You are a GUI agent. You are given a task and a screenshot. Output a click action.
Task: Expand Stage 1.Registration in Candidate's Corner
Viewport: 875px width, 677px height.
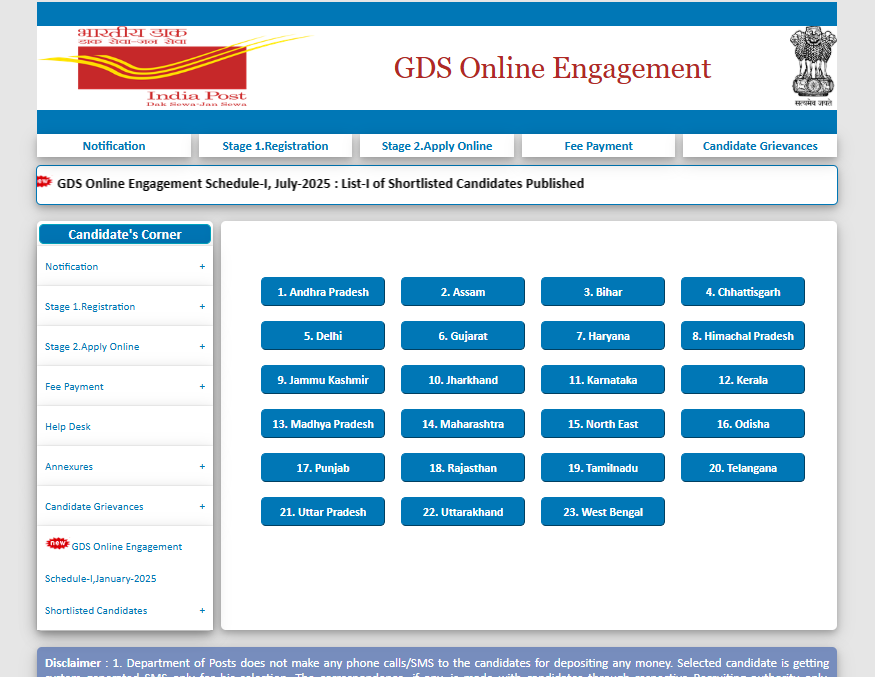202,307
